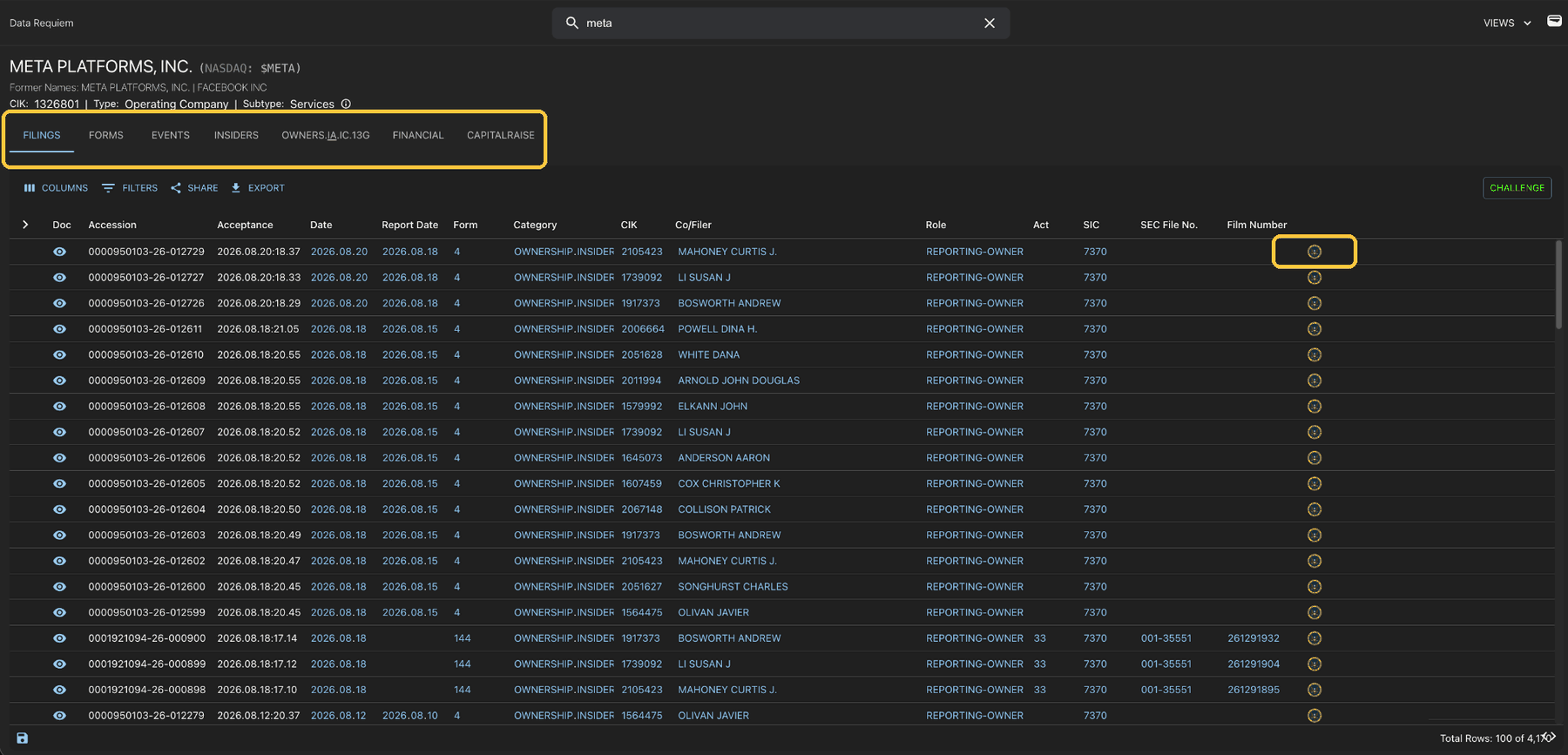Click SEC seal icon in ARNOLD JOHN DOUGLAS row
1568x755 pixels.
[1315, 381]
